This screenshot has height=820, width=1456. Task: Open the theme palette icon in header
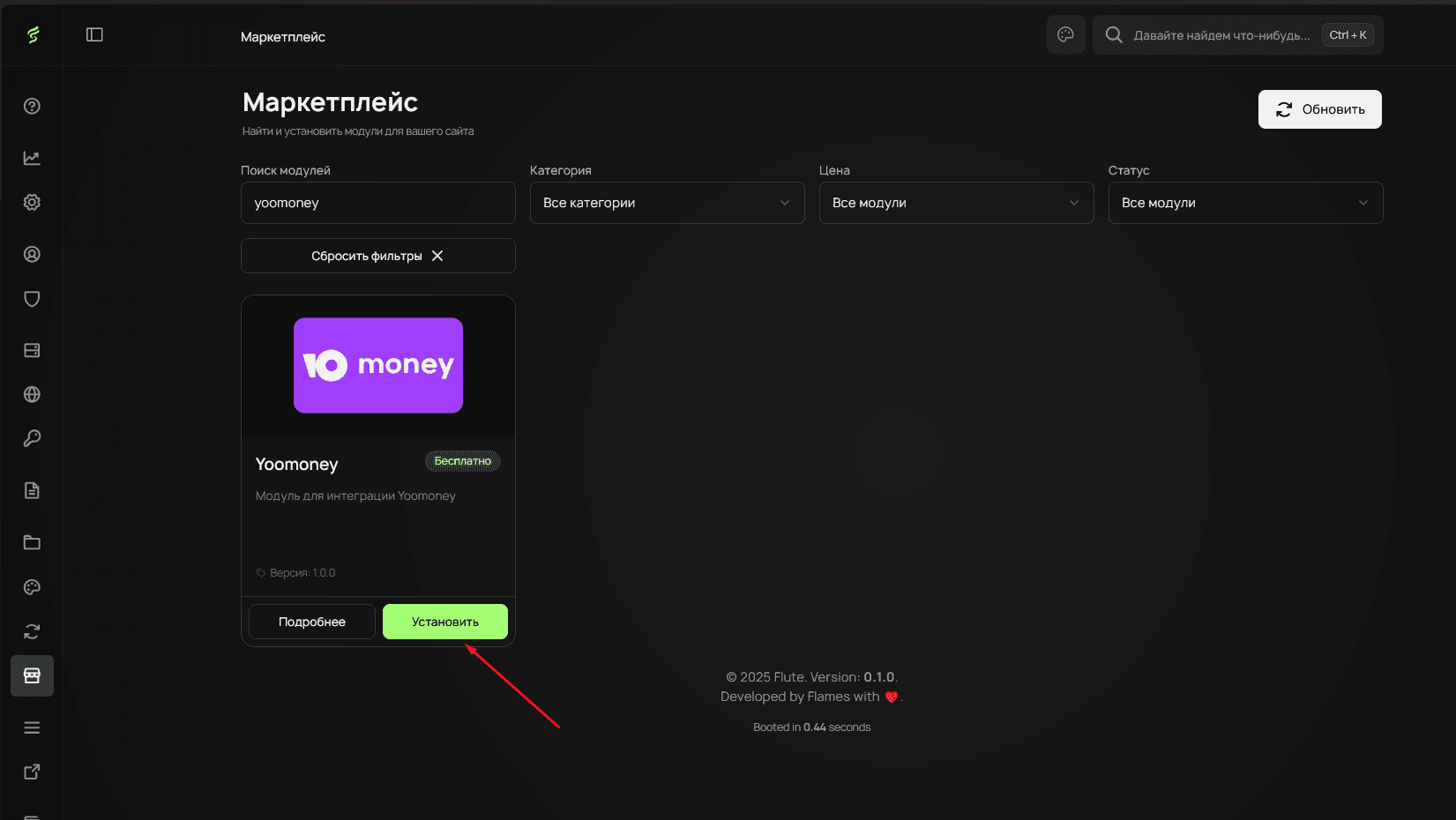click(x=1065, y=34)
